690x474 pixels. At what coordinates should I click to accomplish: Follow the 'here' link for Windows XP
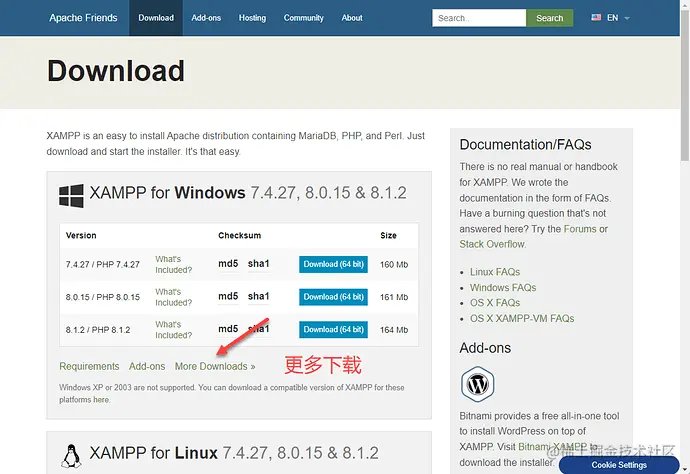click(x=101, y=400)
